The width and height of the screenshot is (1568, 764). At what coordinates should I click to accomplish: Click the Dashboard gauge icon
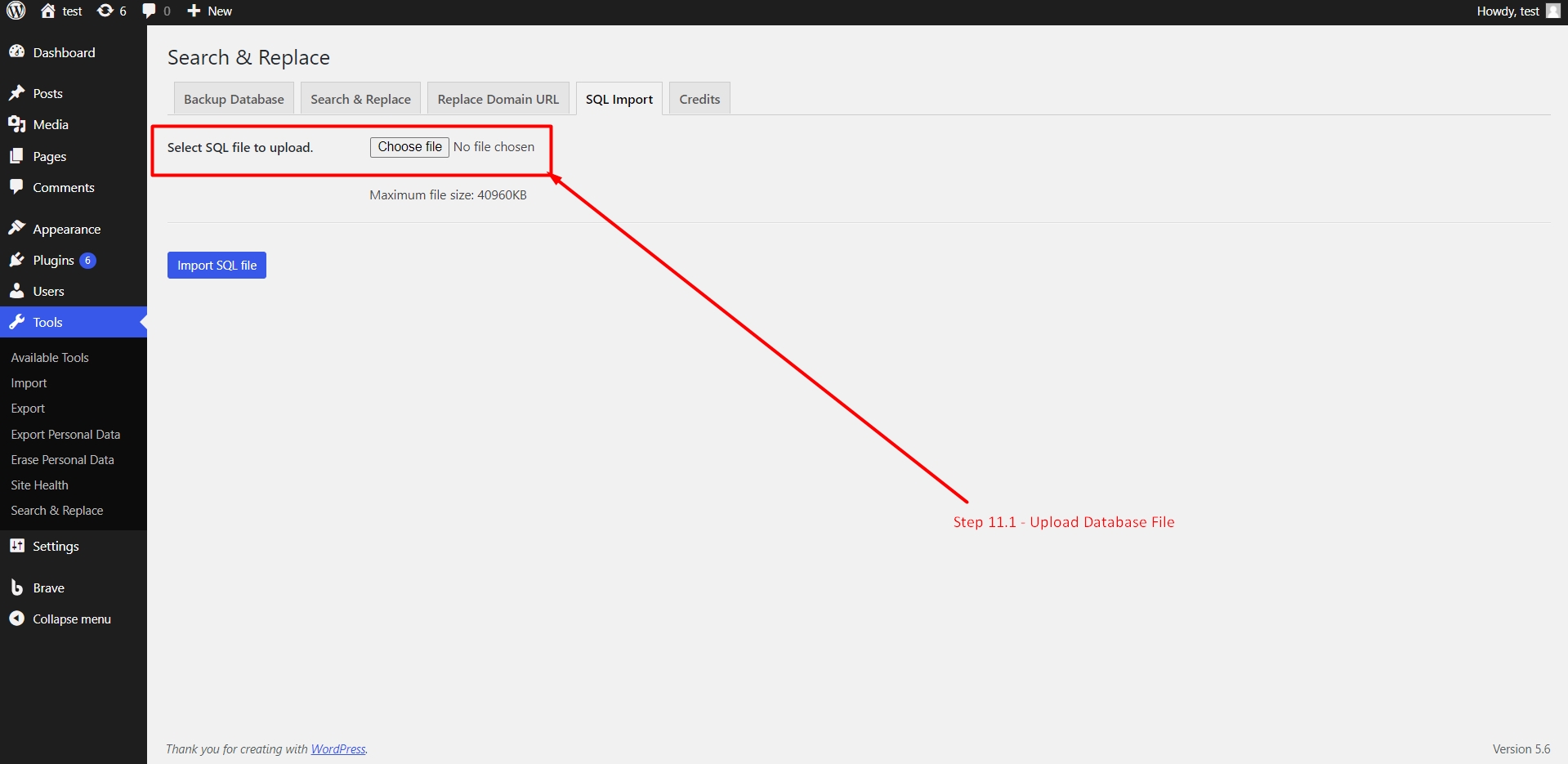click(16, 51)
